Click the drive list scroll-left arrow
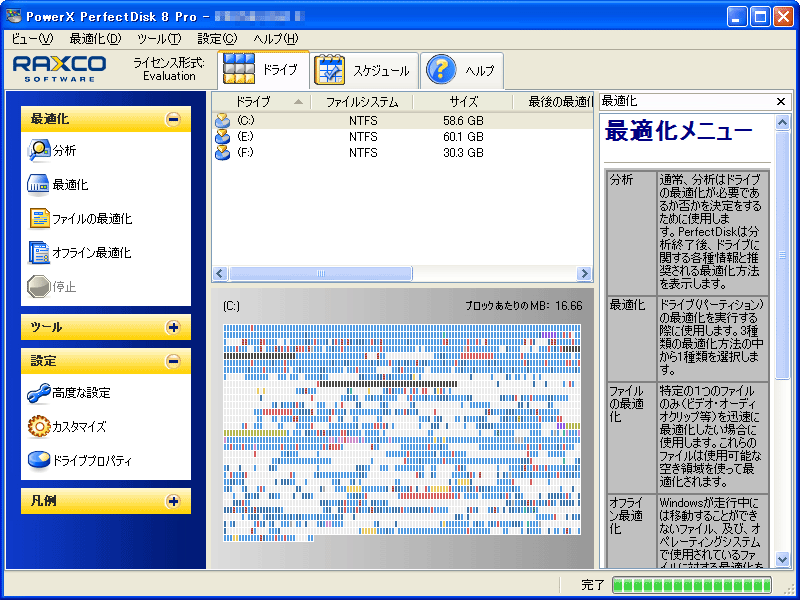This screenshot has height=600, width=800. [x=220, y=273]
